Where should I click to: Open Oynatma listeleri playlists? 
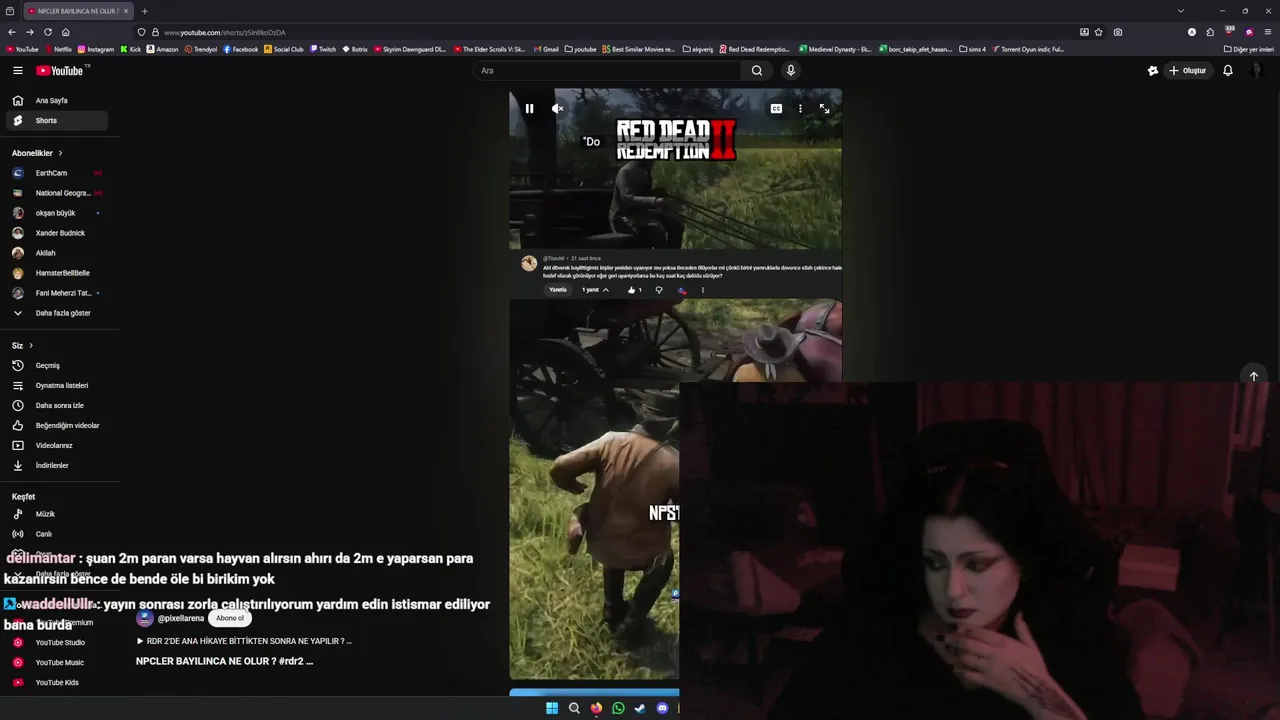coord(56,385)
